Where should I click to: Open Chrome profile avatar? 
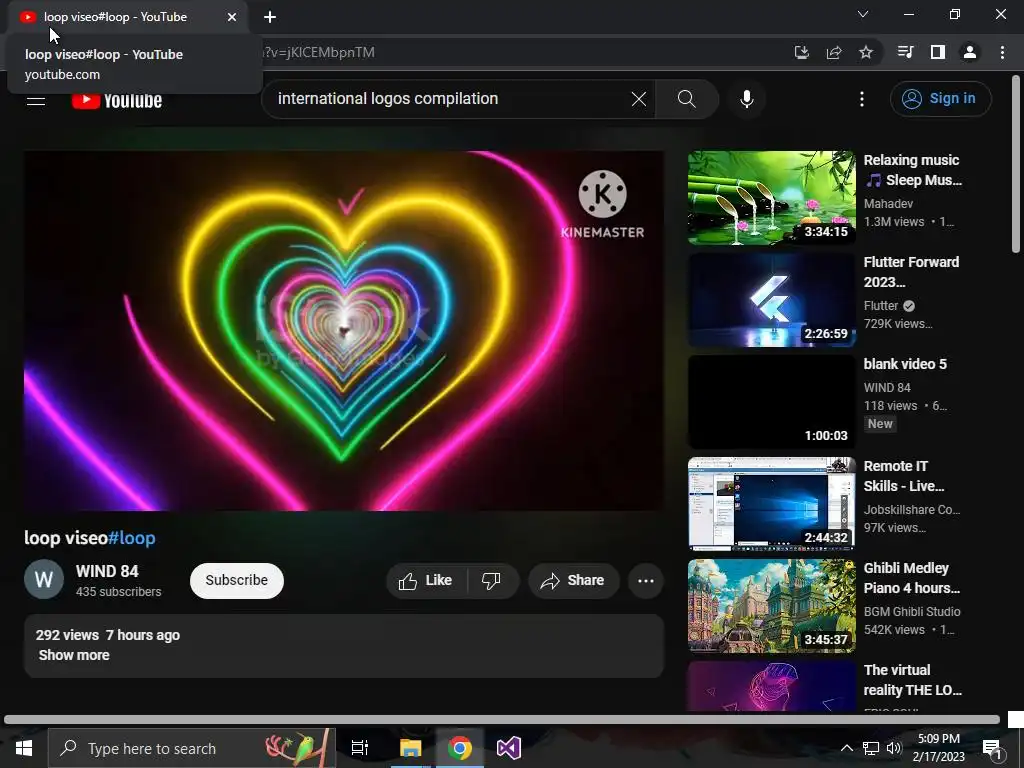click(x=970, y=52)
